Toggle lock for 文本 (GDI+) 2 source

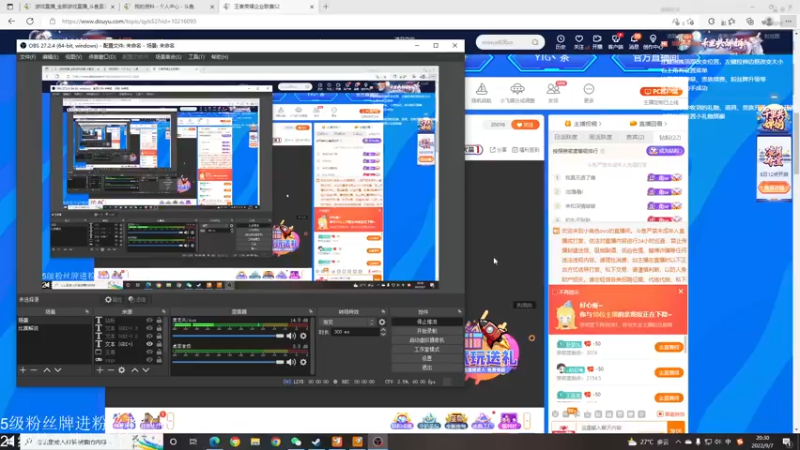pos(159,336)
